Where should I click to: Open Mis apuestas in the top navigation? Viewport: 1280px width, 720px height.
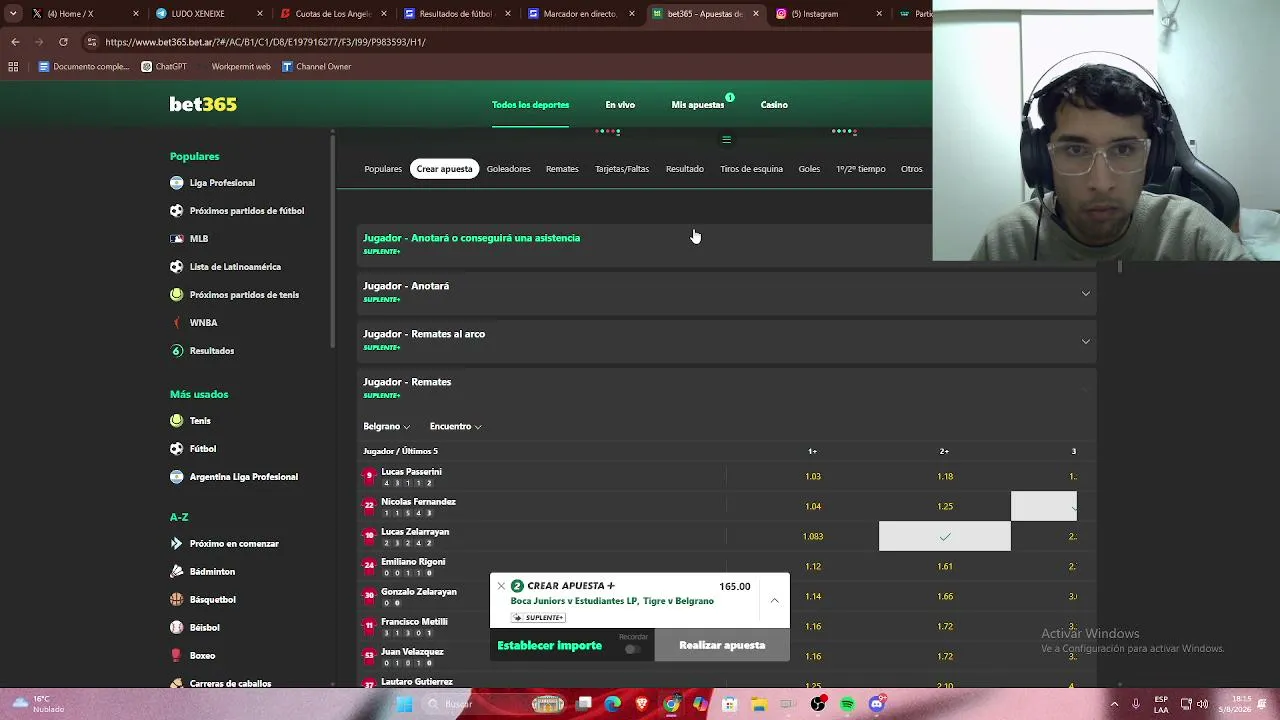(698, 105)
